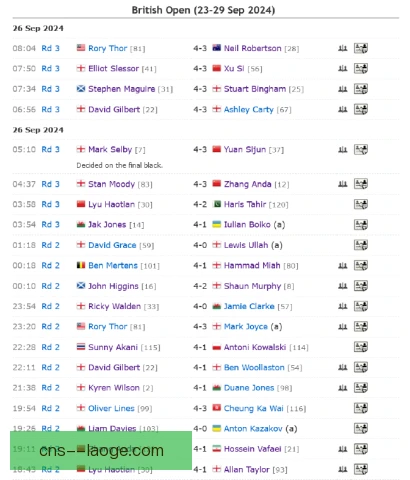Open Haris Tahir player profile
Image resolution: width=410 pixels, height=480 pixels.
pyautogui.click(x=245, y=204)
